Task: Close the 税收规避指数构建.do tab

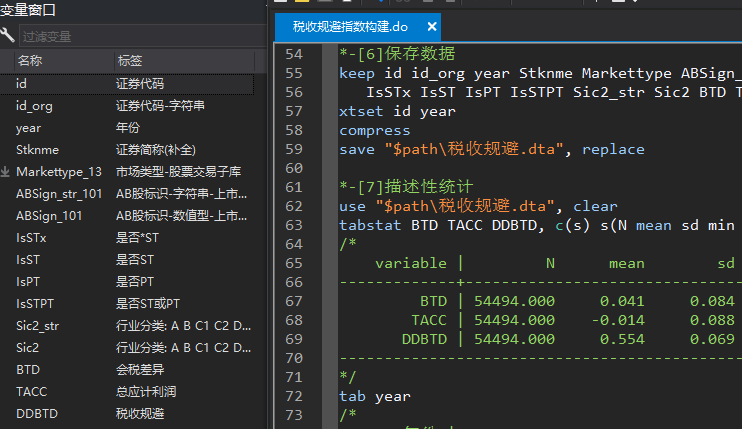Action: pyautogui.click(x=431, y=27)
